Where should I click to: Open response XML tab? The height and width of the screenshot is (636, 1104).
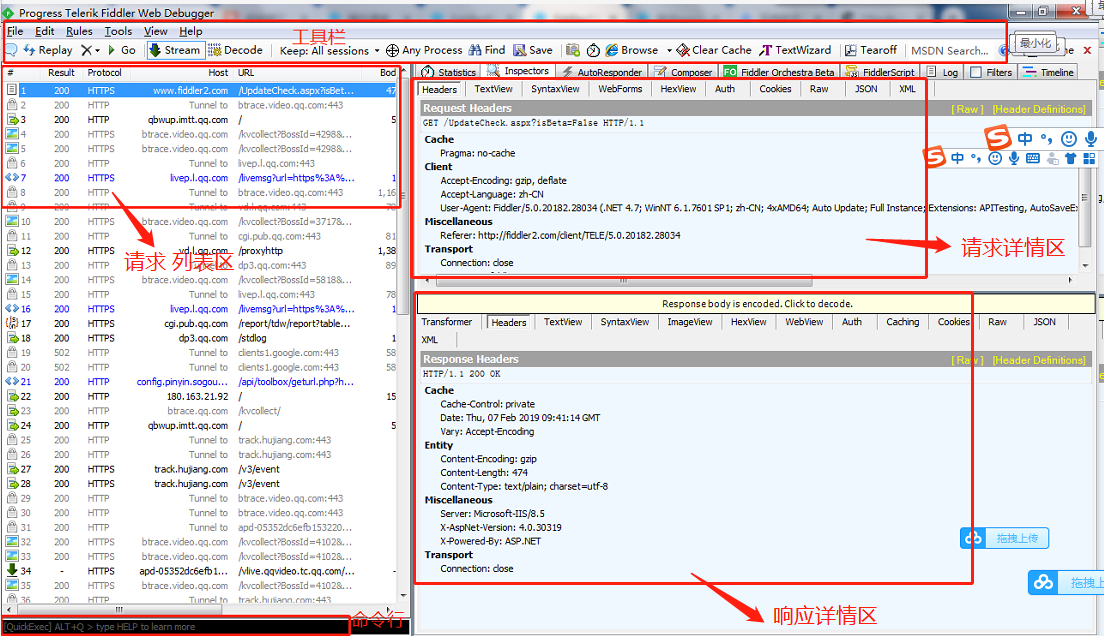click(x=429, y=339)
